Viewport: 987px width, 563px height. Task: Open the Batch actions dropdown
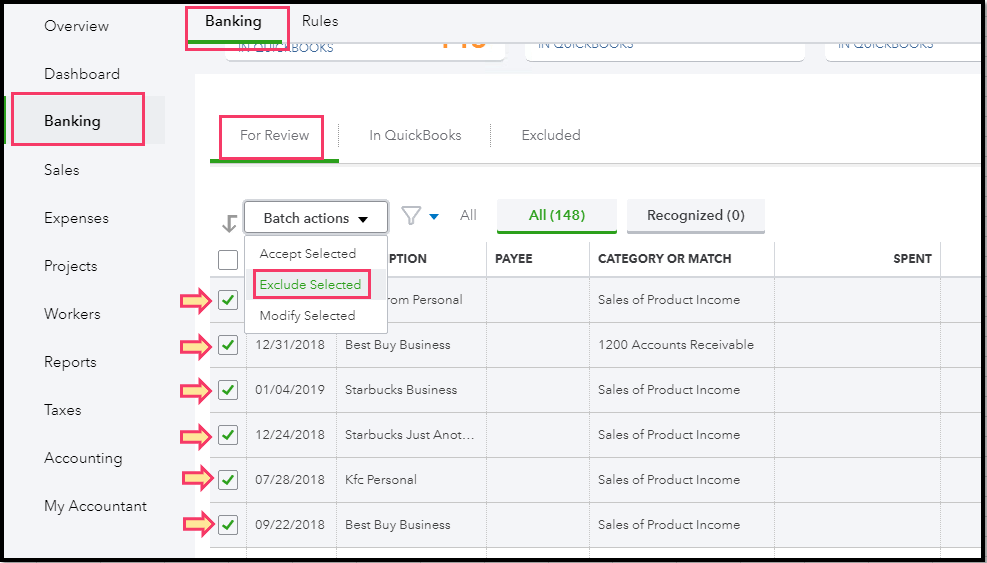[315, 218]
